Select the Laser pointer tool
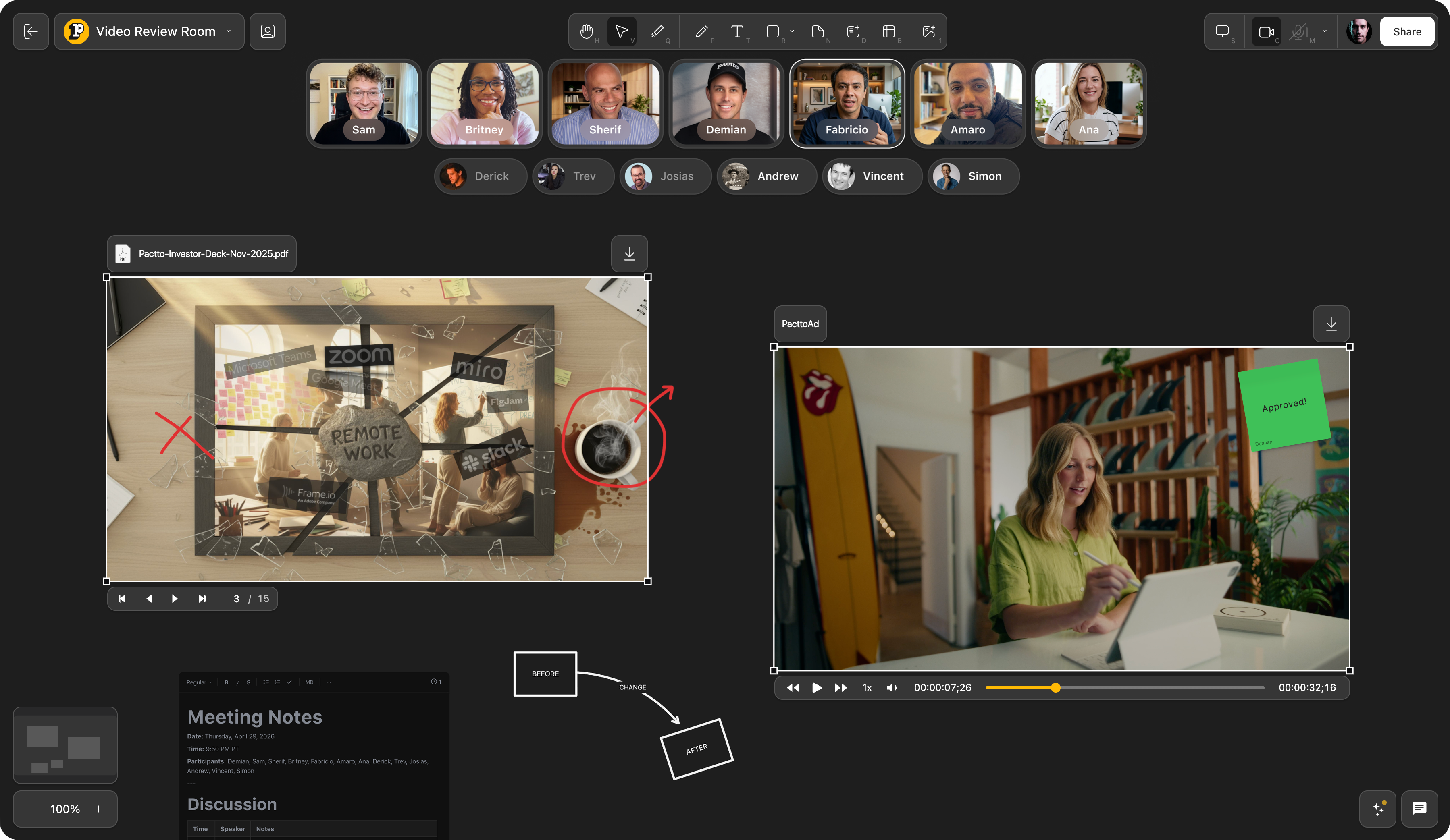Image resolution: width=1450 pixels, height=840 pixels. [657, 31]
